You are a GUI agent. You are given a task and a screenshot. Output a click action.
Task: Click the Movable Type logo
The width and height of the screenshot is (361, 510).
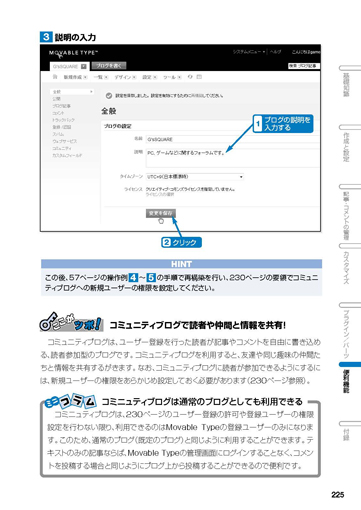pyautogui.click(x=73, y=53)
